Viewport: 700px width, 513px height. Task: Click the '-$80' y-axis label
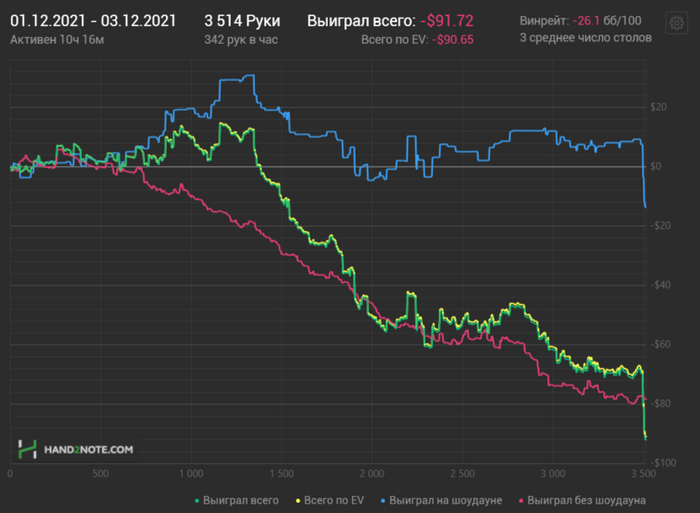tap(660, 404)
